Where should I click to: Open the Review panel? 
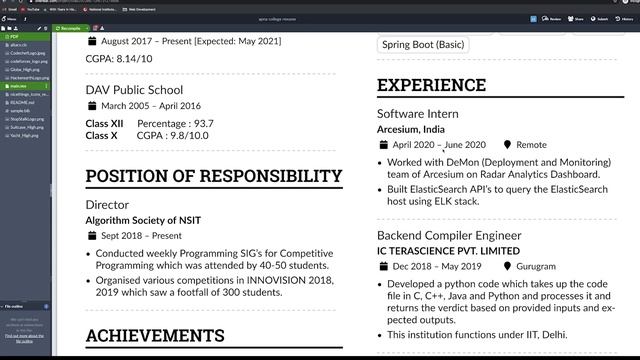551,19
